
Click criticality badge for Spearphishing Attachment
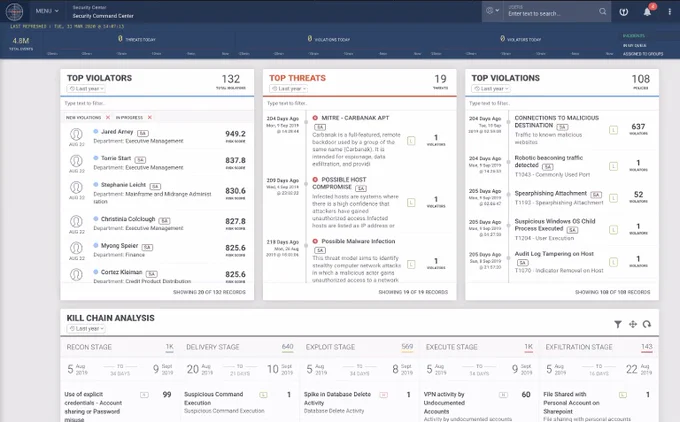click(613, 198)
